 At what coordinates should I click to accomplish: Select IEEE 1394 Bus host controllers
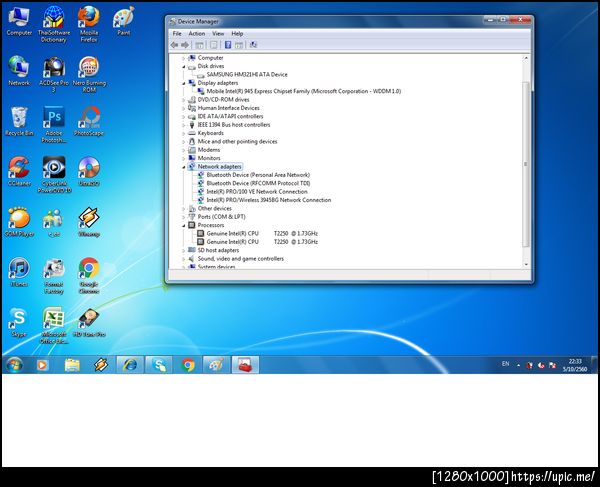tap(234, 125)
